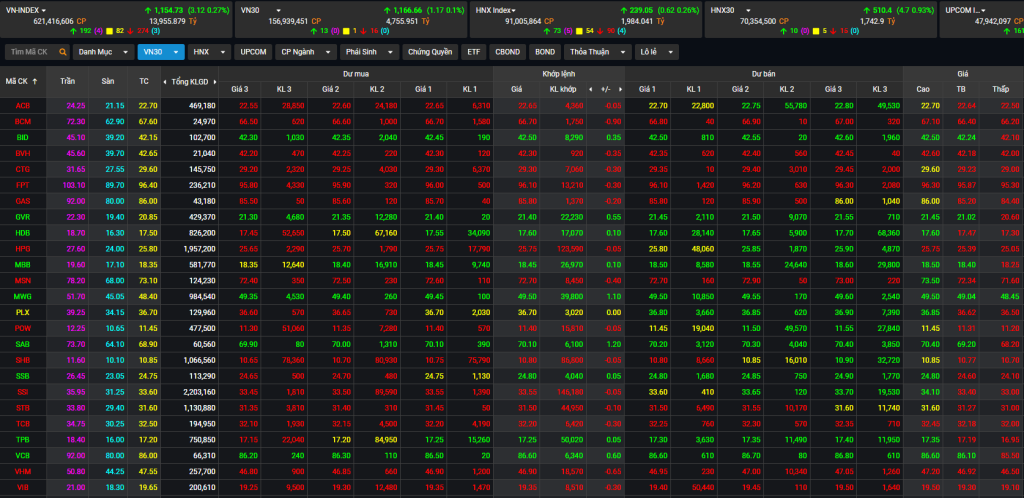Image resolution: width=1024 pixels, height=498 pixels.
Task: Open the VN-INDEX index card dropdown
Action: coord(45,9)
